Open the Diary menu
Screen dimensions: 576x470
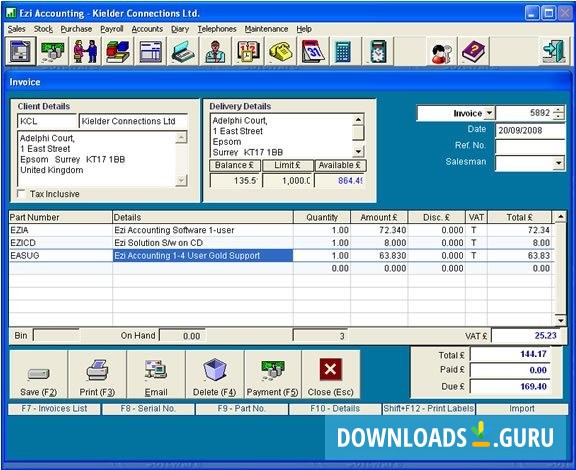click(x=180, y=29)
